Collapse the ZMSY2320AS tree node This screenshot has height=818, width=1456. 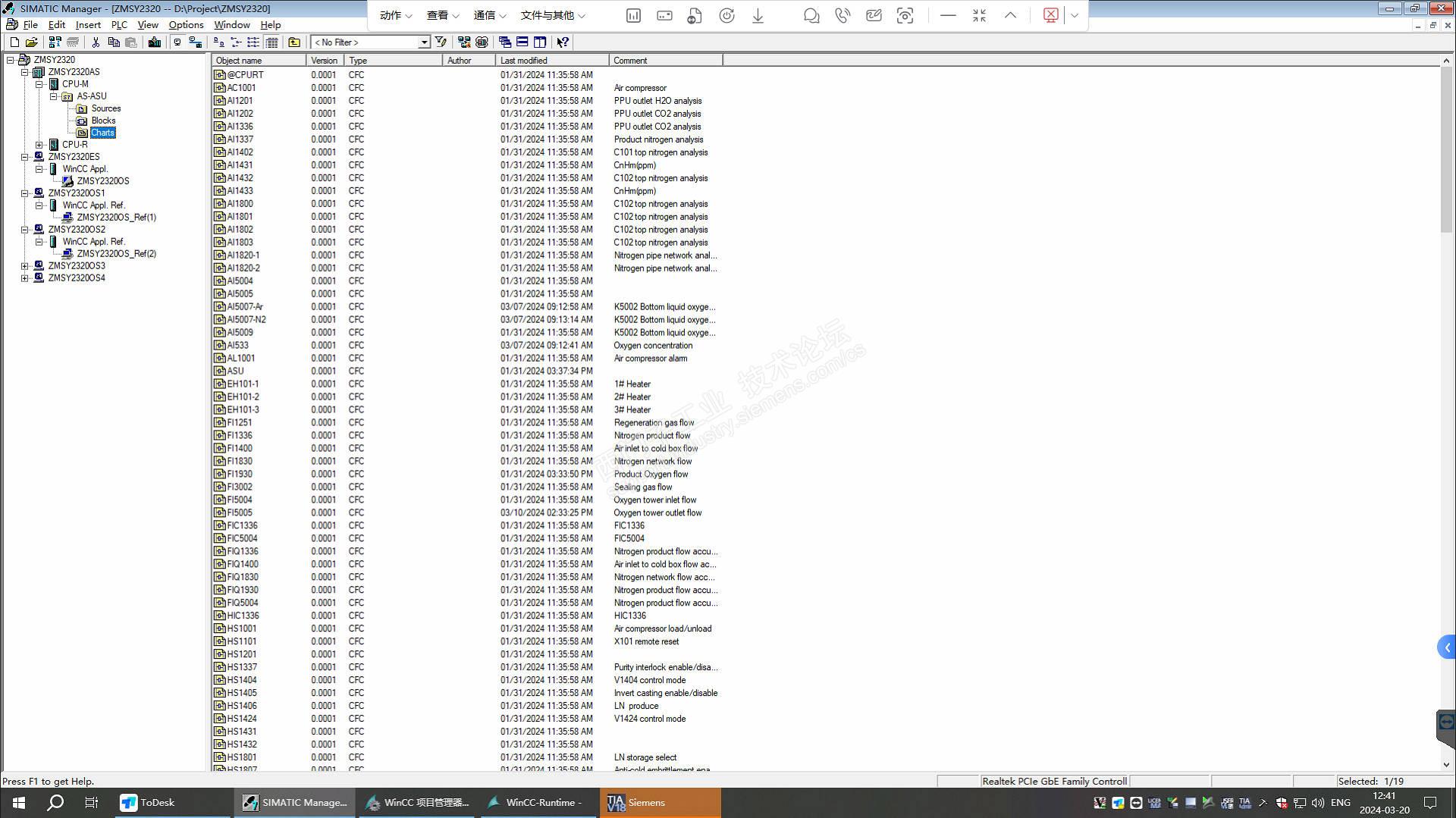pos(25,72)
